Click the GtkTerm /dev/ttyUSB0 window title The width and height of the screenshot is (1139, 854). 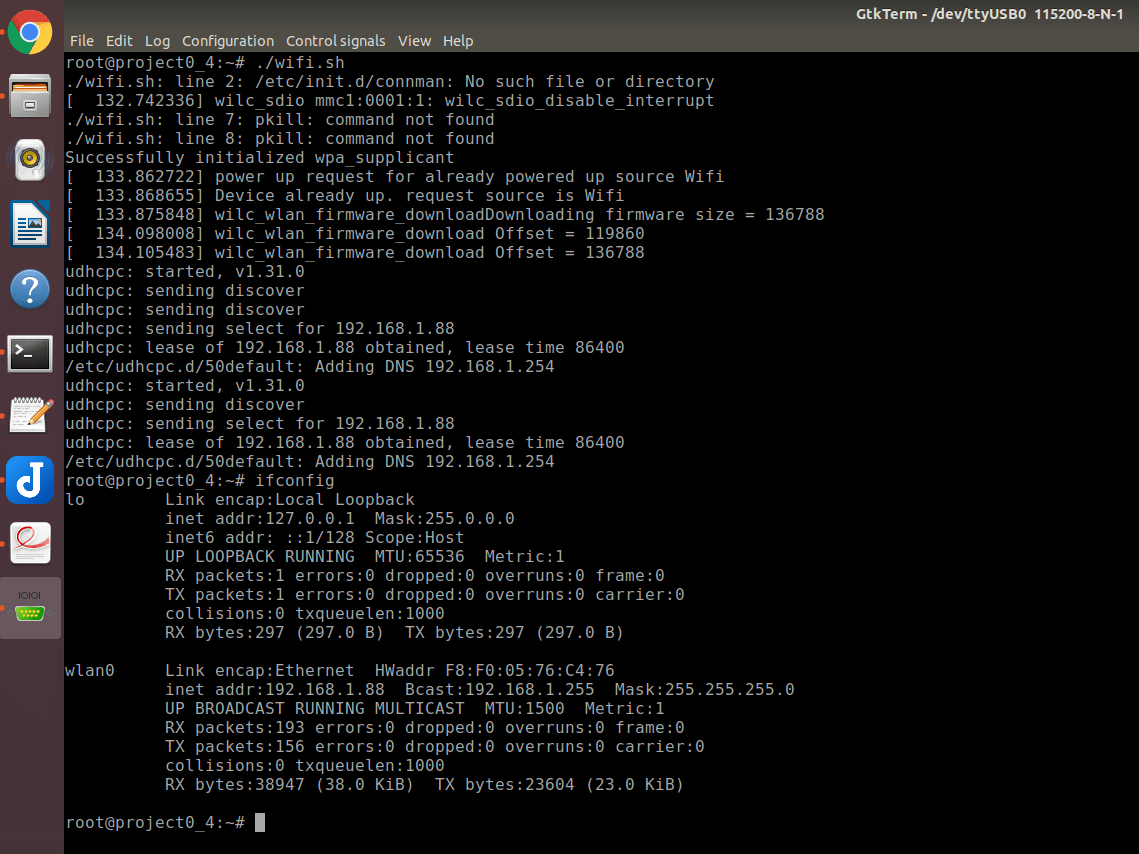click(x=989, y=14)
